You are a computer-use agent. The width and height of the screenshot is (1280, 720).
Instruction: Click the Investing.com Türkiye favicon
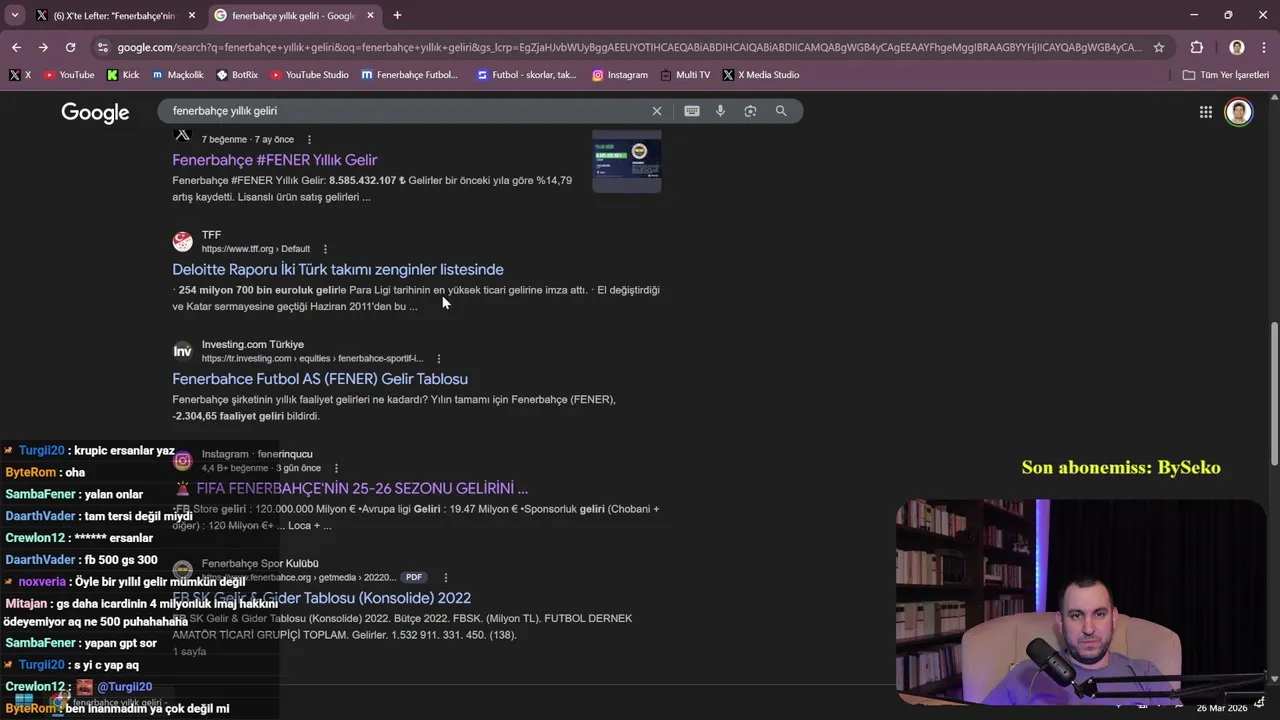(183, 351)
